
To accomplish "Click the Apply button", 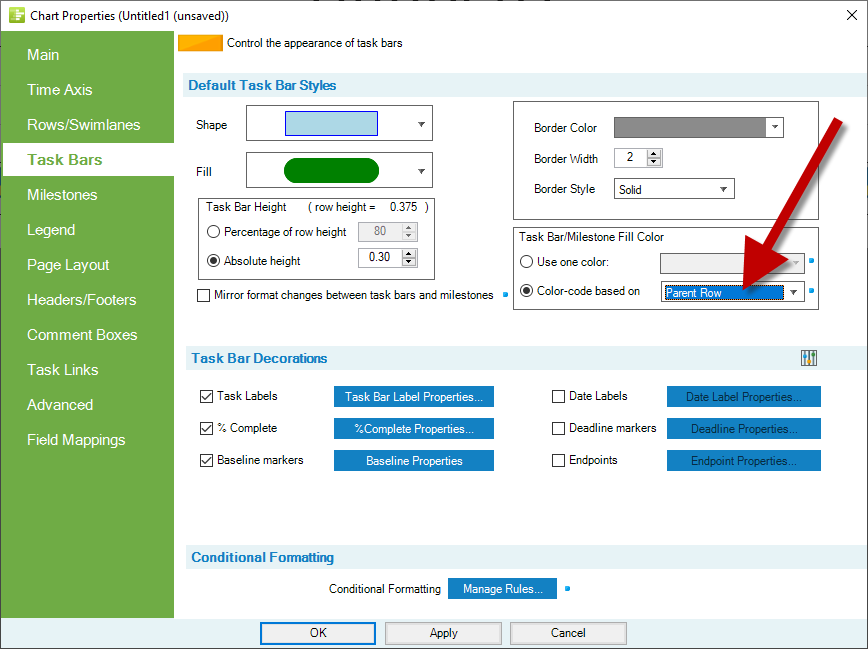I will 443,633.
